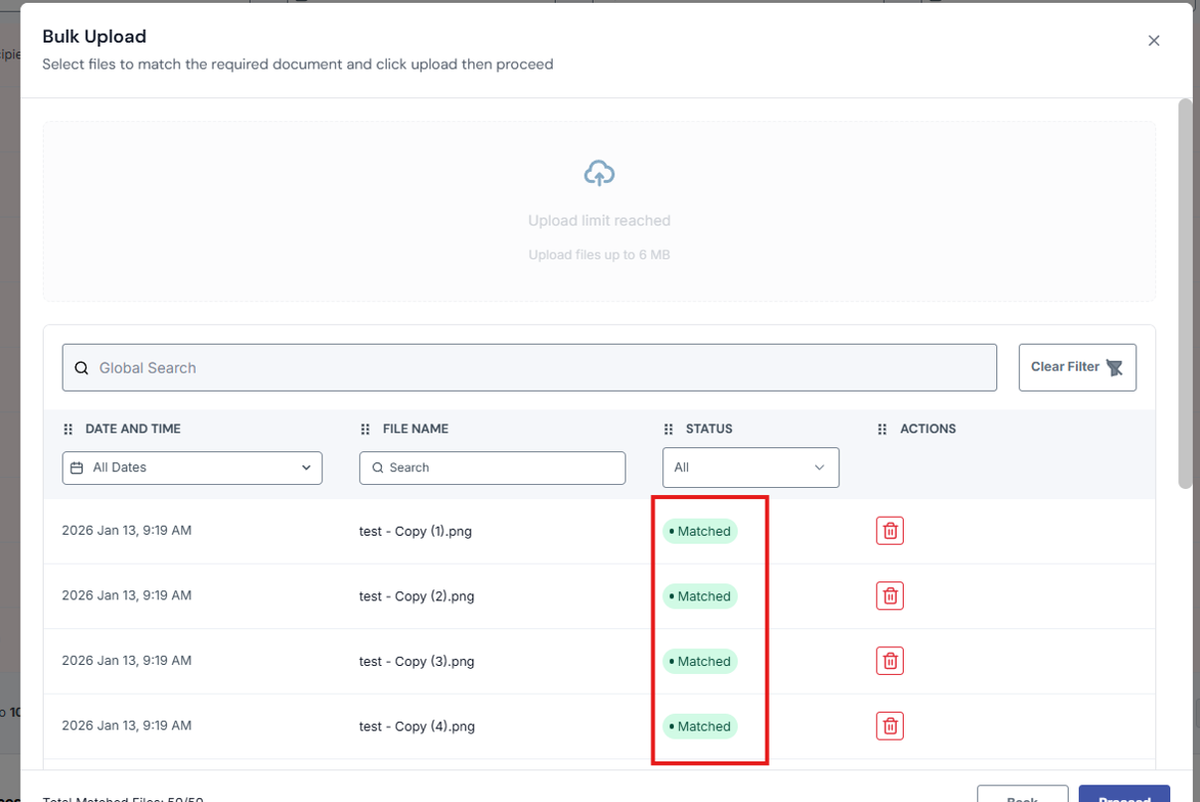Delete test - Copy (2).png row

[x=889, y=596]
